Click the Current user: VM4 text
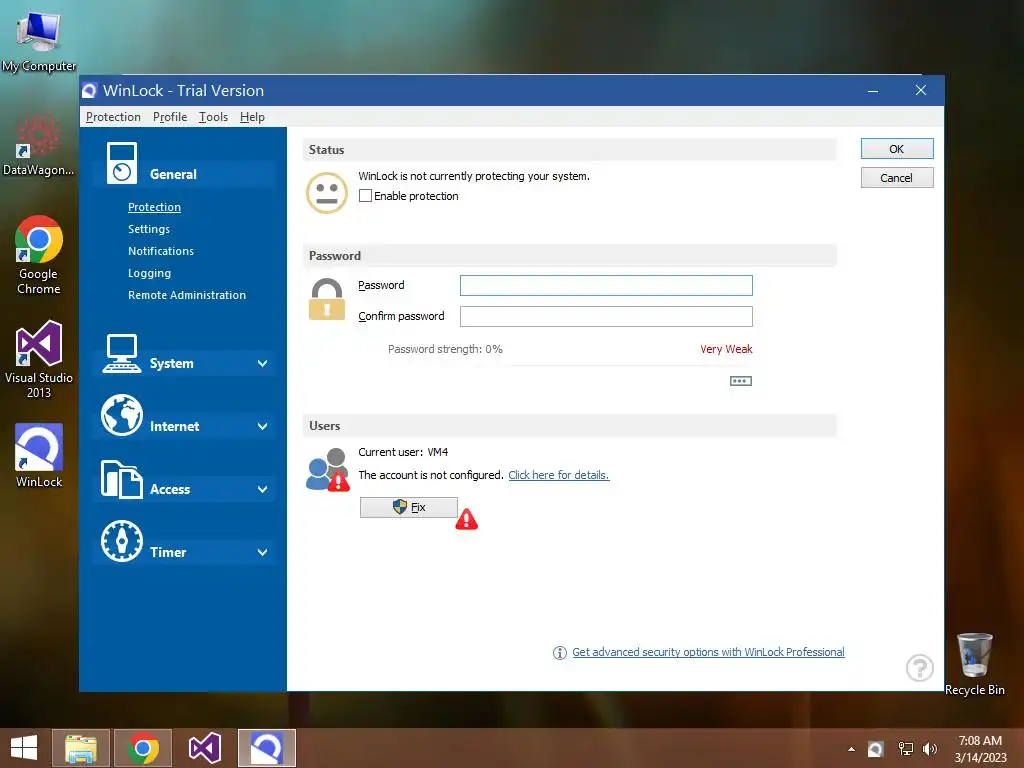 [403, 452]
